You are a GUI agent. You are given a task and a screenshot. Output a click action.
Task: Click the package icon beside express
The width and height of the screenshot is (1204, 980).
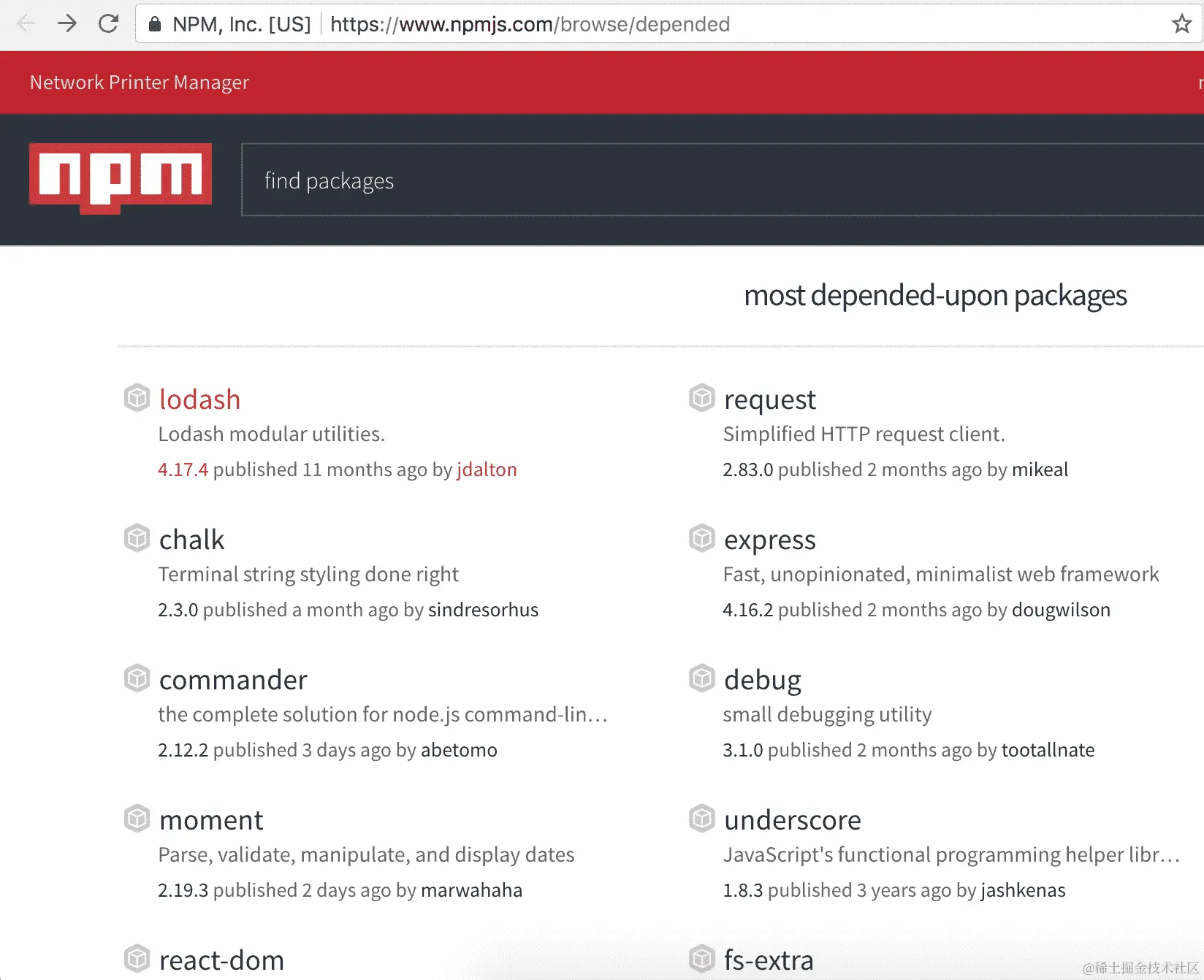(701, 538)
